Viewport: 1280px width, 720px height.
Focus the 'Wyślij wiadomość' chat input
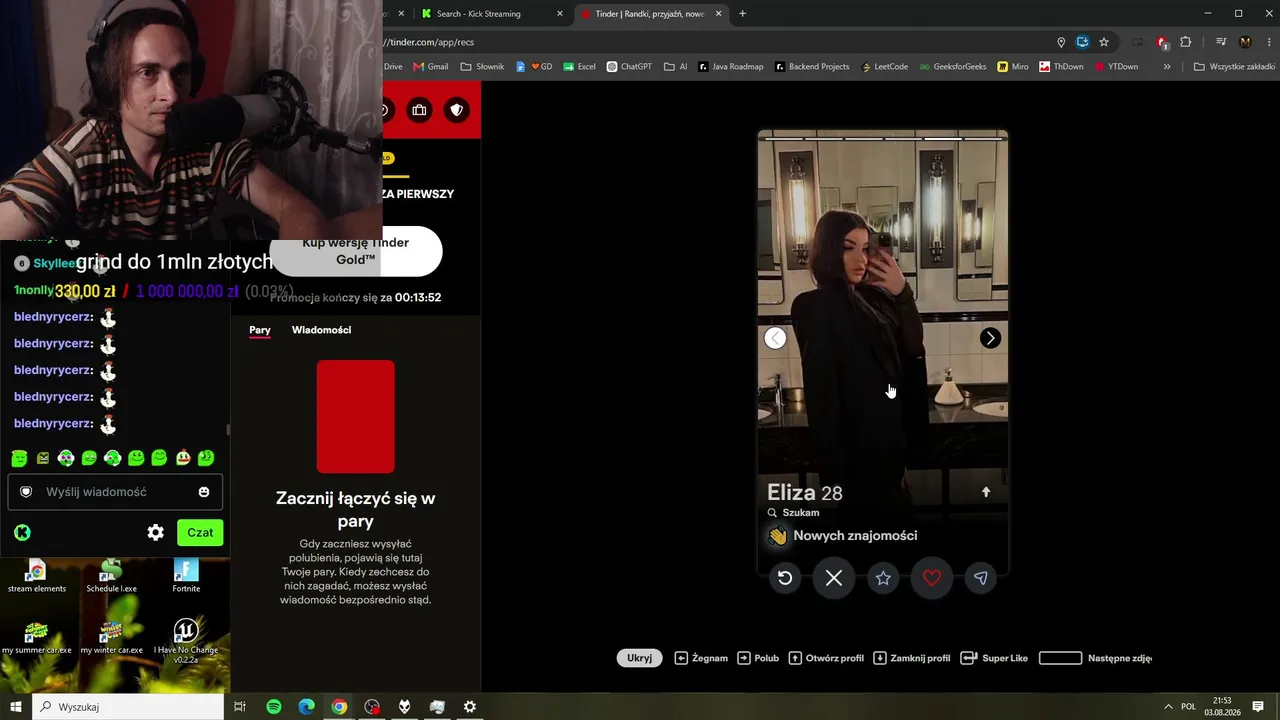pyautogui.click(x=115, y=492)
